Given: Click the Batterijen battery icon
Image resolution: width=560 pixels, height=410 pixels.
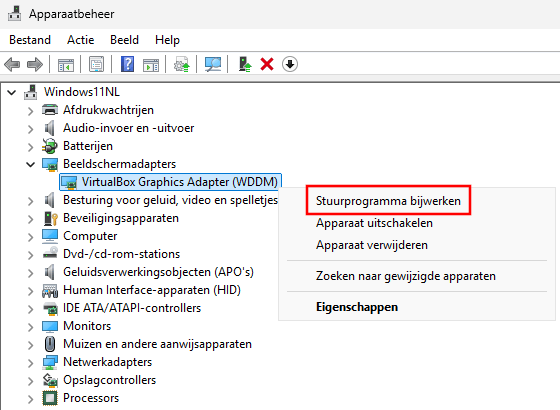Looking at the screenshot, I should [50, 146].
